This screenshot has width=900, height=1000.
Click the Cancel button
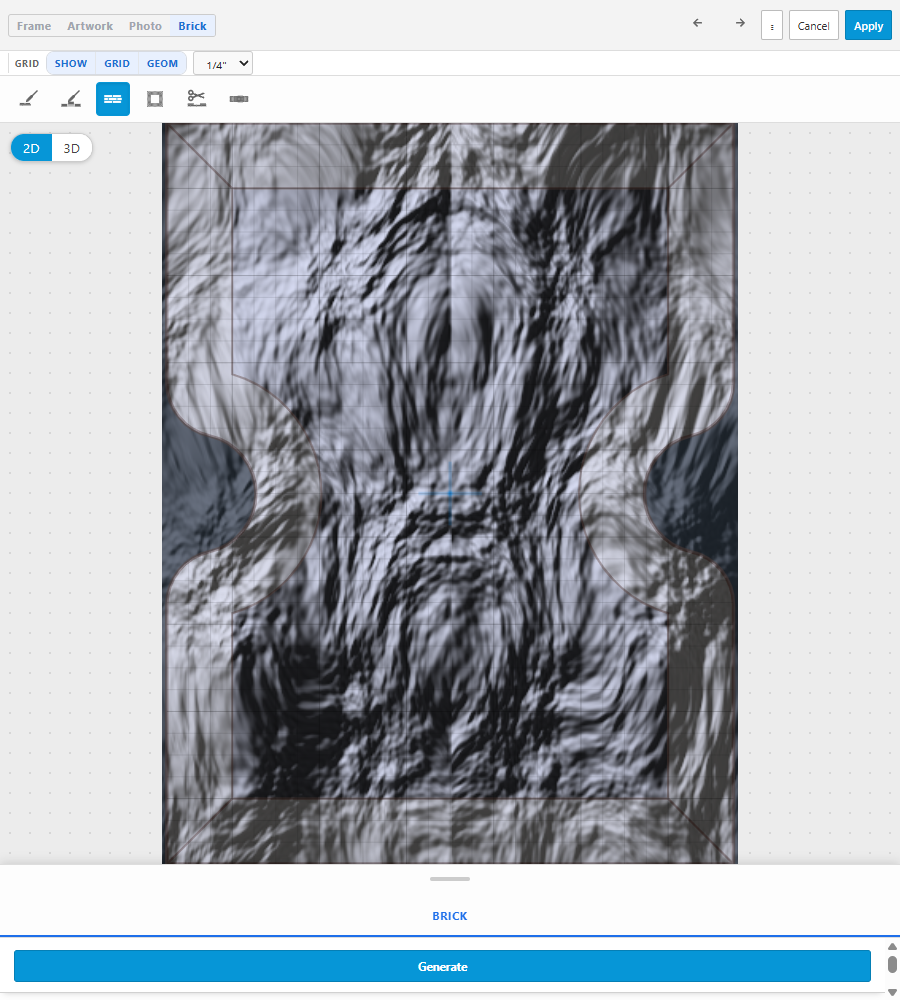813,26
